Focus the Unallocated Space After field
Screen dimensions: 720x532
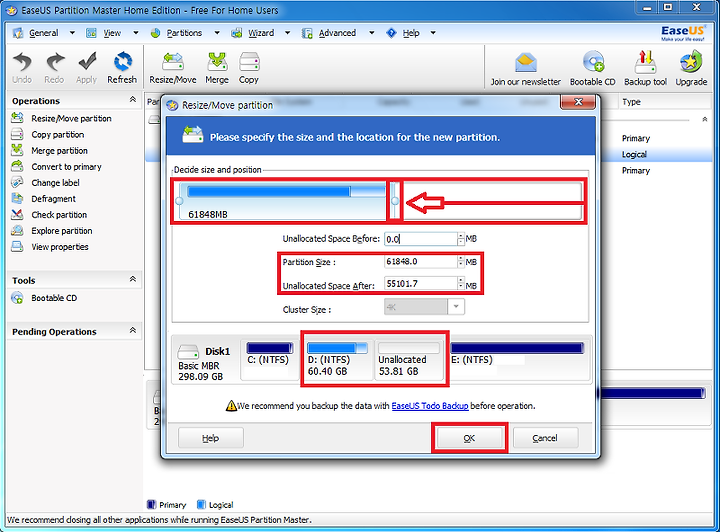421,284
